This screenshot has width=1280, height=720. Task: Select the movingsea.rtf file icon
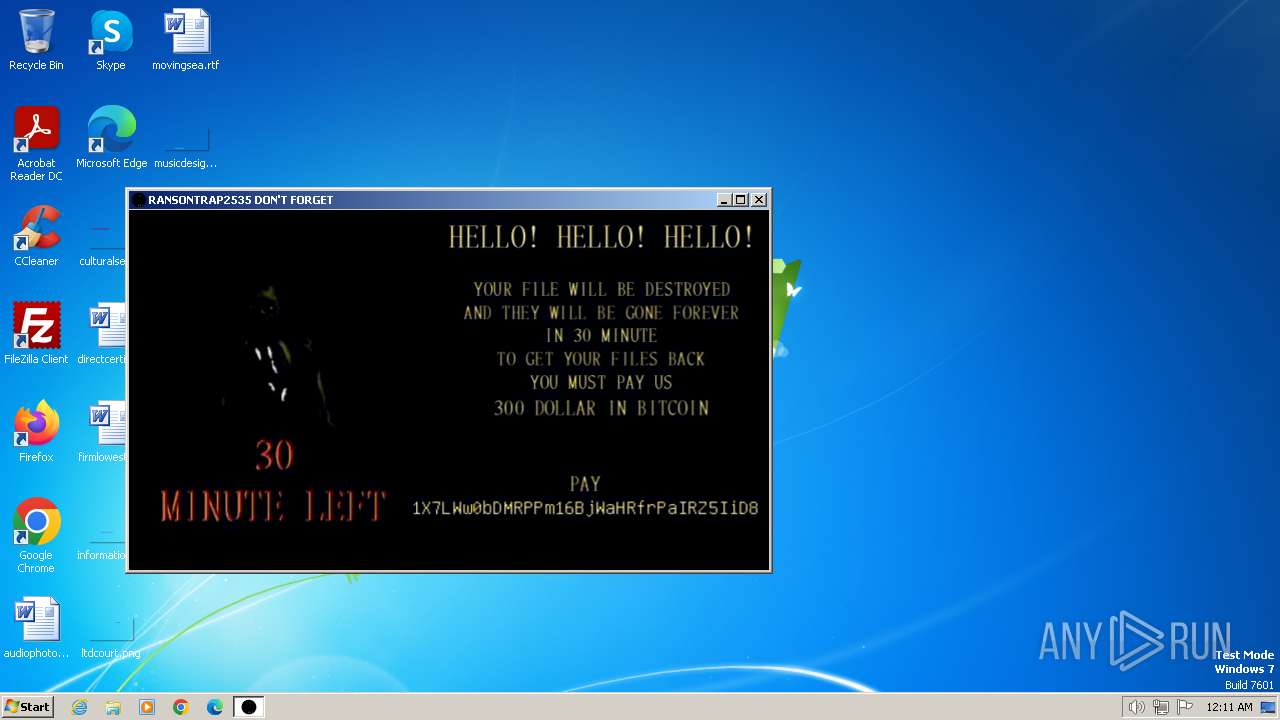[186, 40]
